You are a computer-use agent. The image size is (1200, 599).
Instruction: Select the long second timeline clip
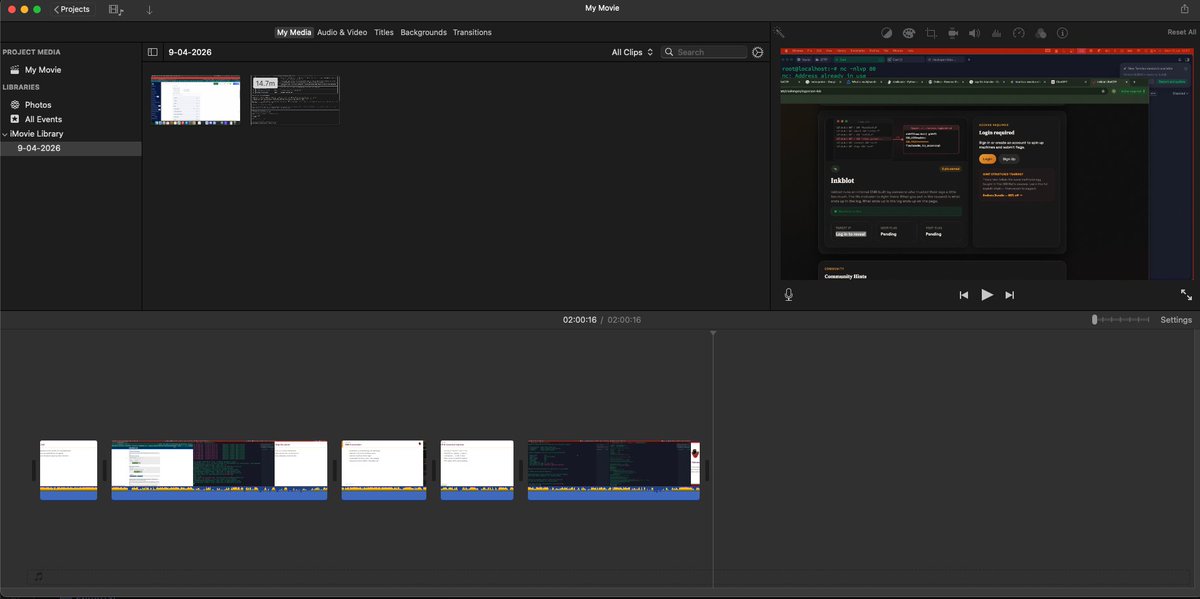tap(219, 469)
